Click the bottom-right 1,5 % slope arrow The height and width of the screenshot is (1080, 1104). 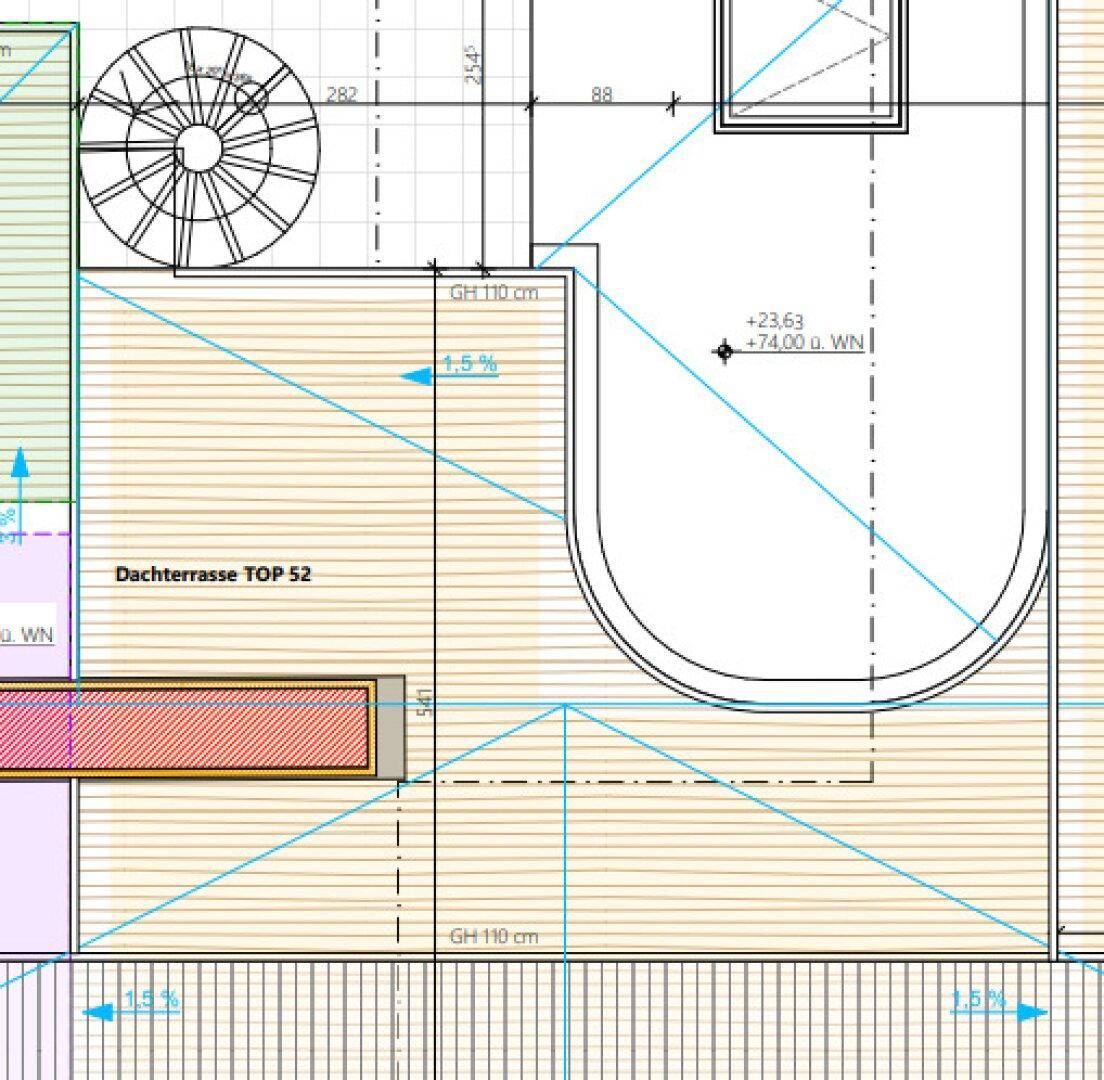[1031, 1012]
